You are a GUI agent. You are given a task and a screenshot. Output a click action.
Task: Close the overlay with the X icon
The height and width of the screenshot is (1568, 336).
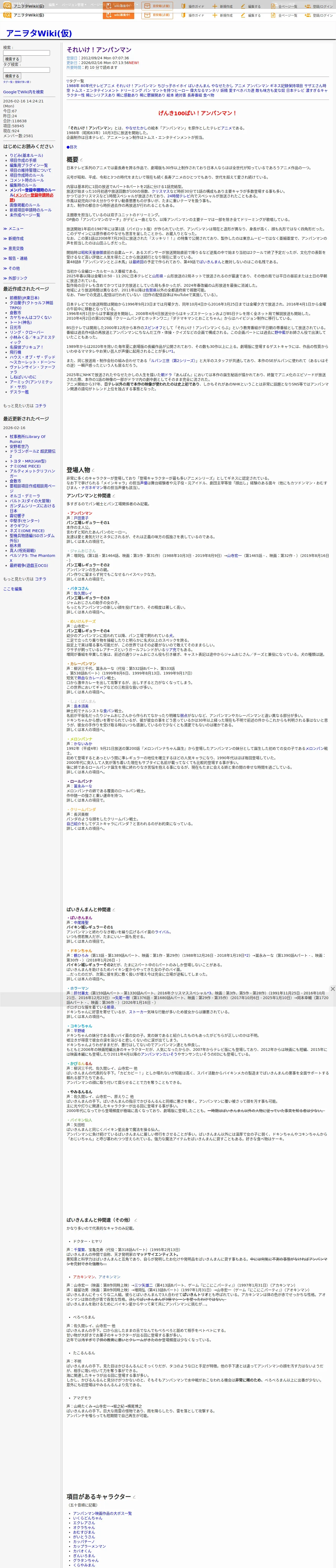click(x=332, y=989)
